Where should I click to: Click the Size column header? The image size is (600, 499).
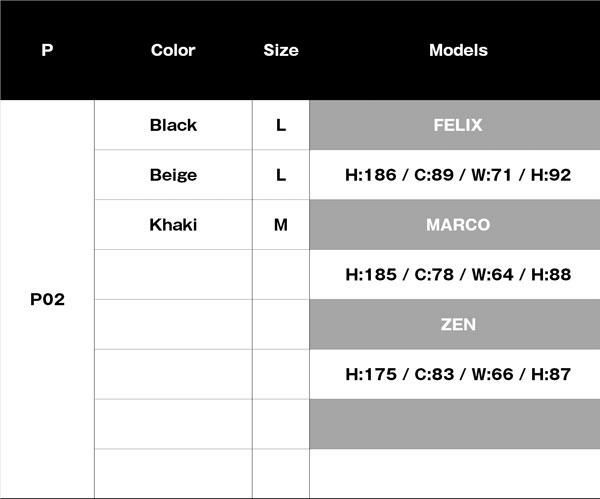click(x=281, y=50)
